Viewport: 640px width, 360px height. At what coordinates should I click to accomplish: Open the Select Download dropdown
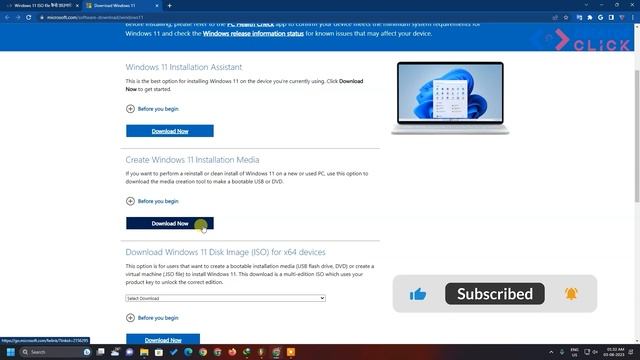(225, 298)
